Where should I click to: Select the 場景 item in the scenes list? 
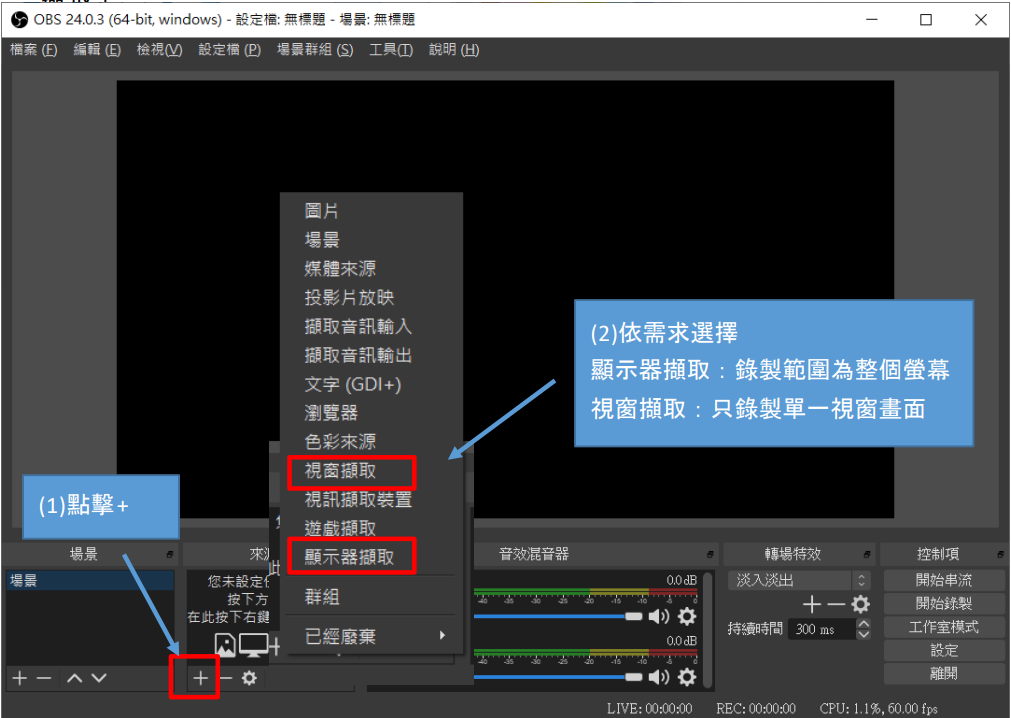(90, 580)
